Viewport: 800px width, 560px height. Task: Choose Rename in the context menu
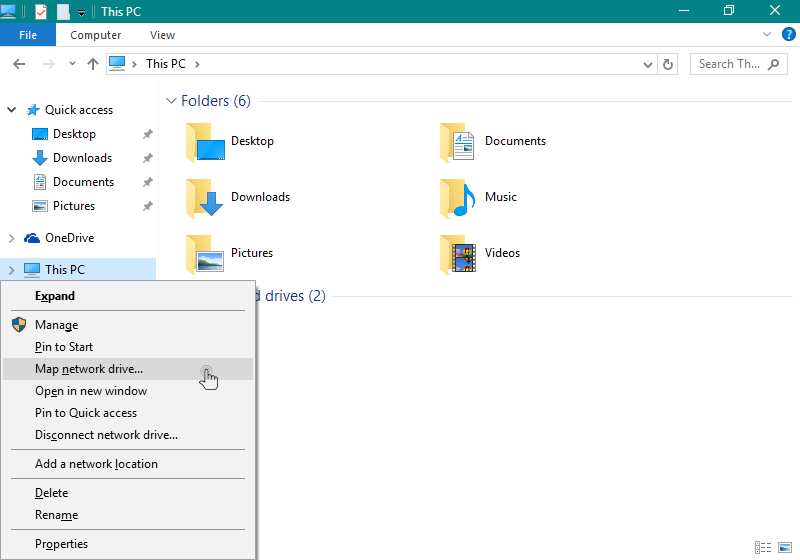(x=128, y=515)
